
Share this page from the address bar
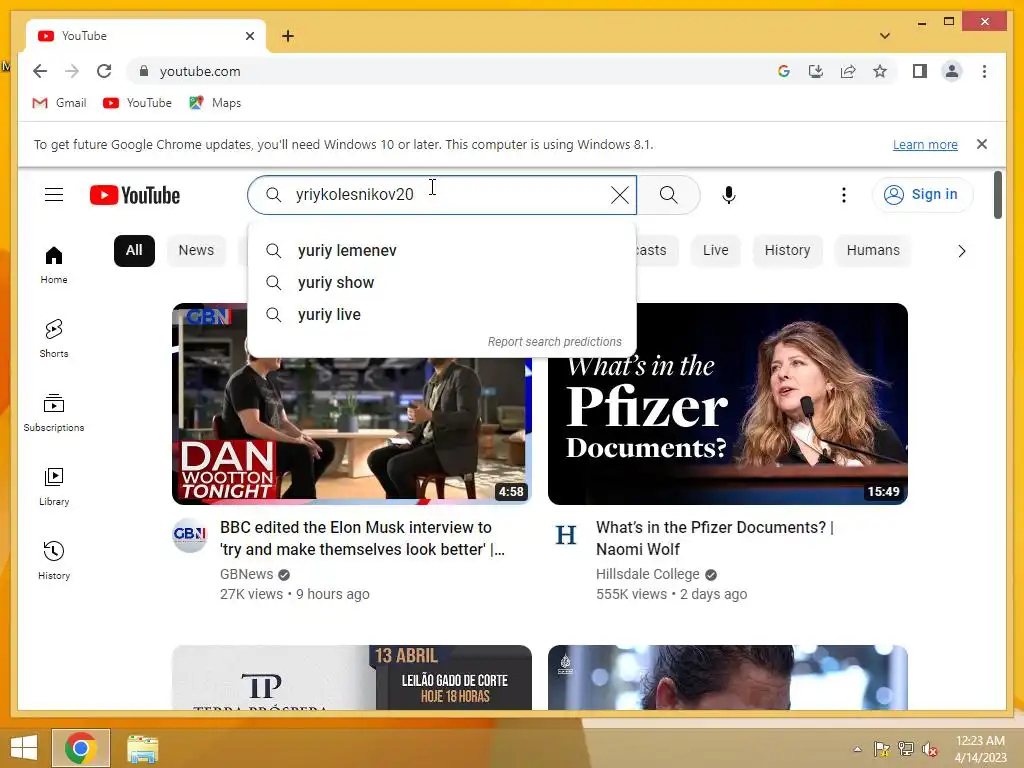pos(848,71)
